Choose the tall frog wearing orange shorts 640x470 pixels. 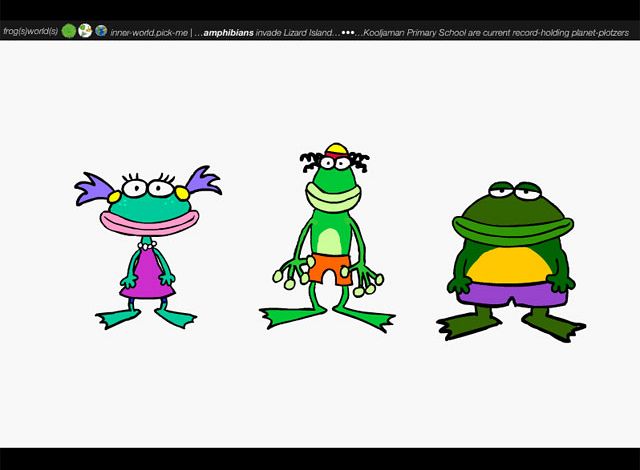coord(328,240)
